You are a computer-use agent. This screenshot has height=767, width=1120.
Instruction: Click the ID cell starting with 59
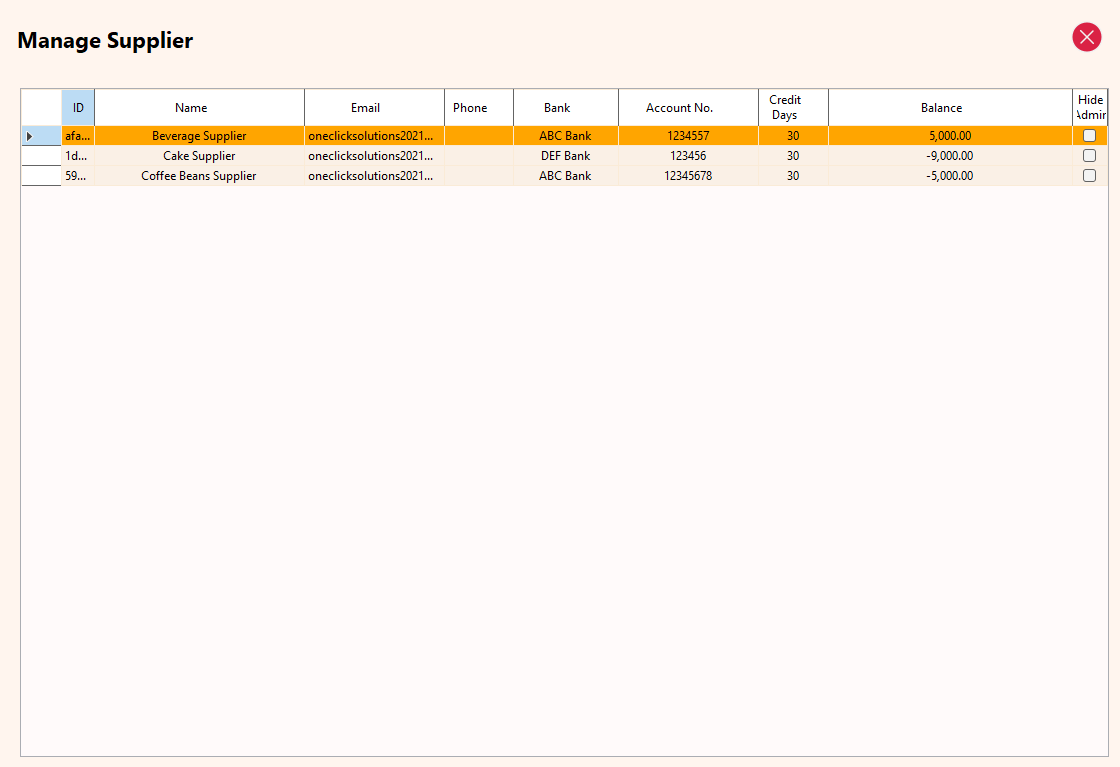pyautogui.click(x=78, y=176)
